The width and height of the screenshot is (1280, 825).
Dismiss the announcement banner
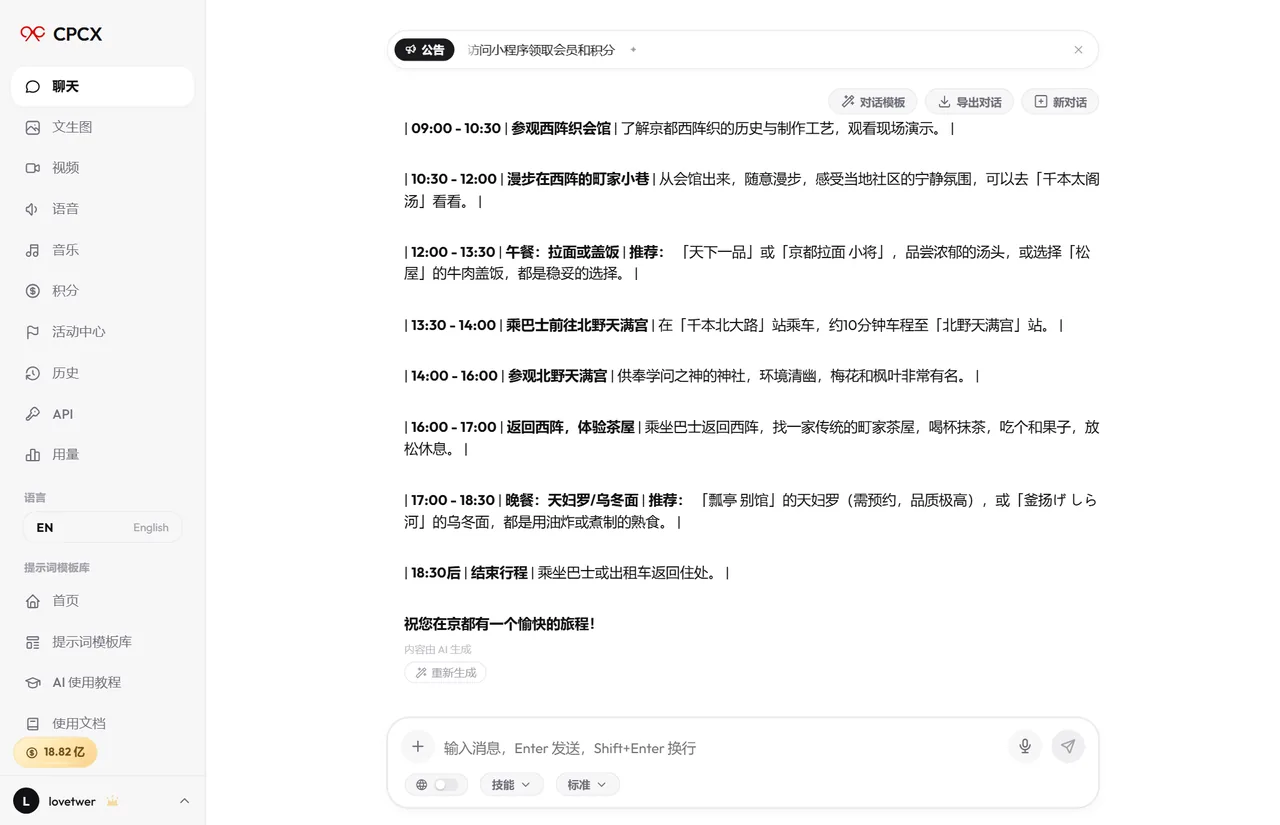click(x=1078, y=50)
